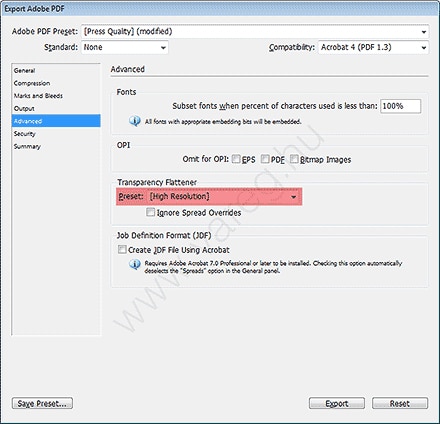Screen dimensions: 440x424
Task: Enable Ignore Spread Overrides checkbox
Action: [x=151, y=212]
